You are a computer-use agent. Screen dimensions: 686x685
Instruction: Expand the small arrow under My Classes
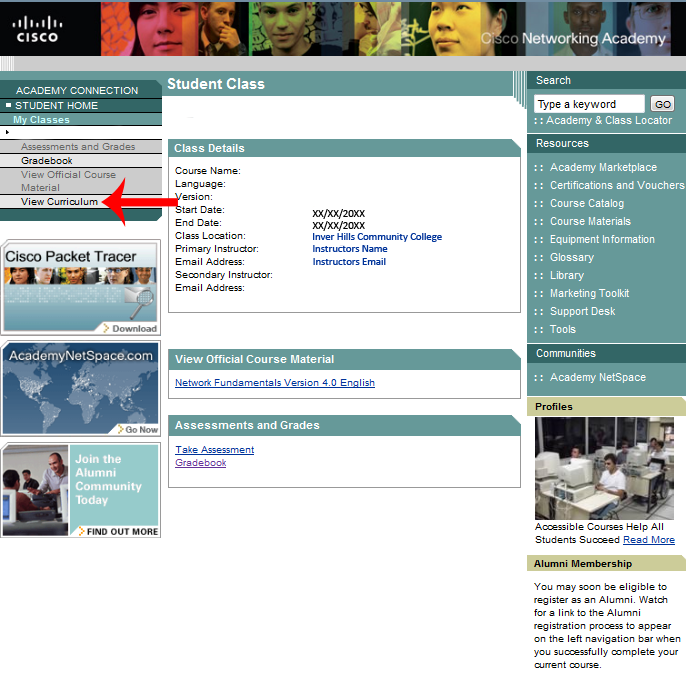[x=8, y=132]
